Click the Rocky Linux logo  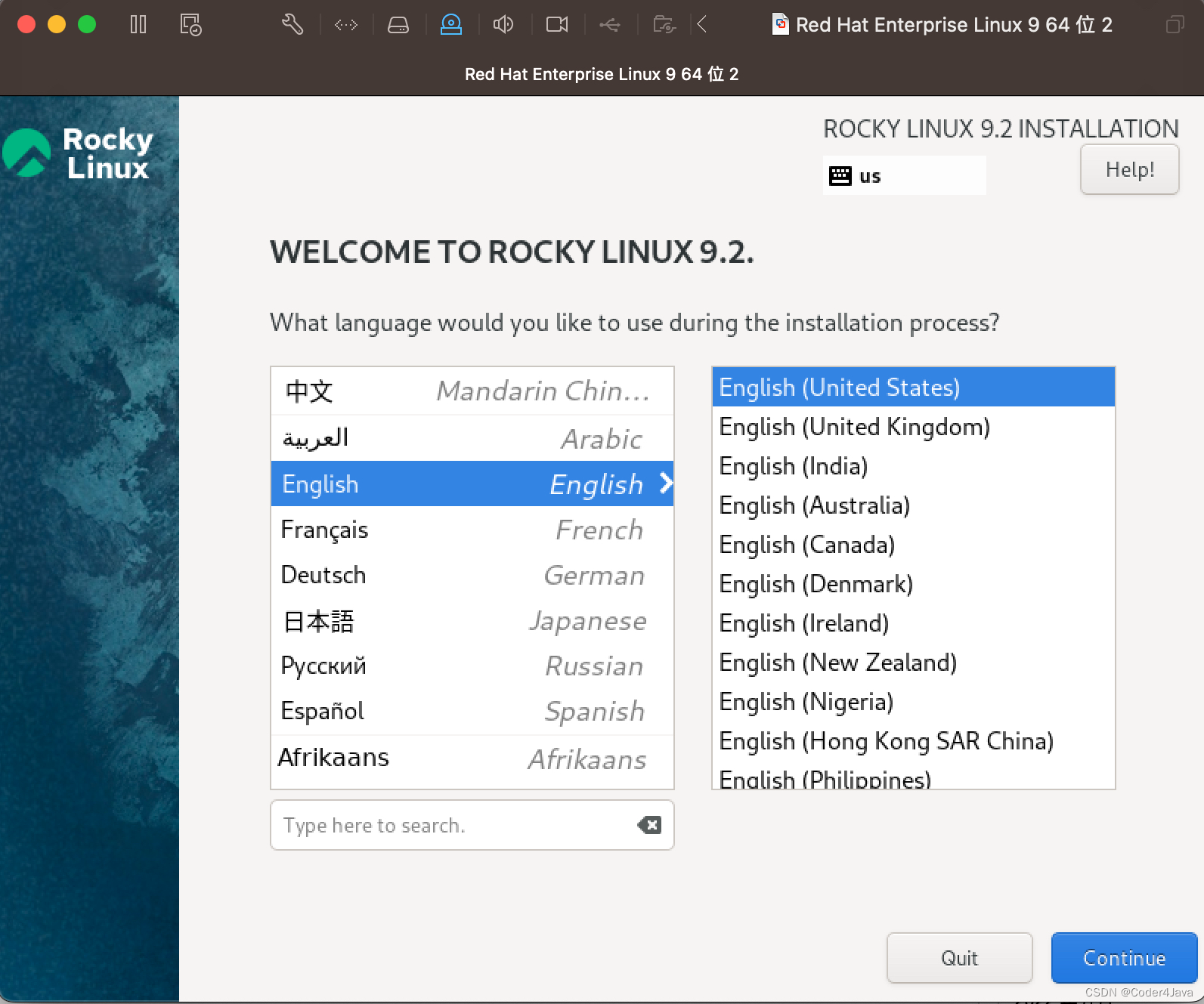point(78,153)
